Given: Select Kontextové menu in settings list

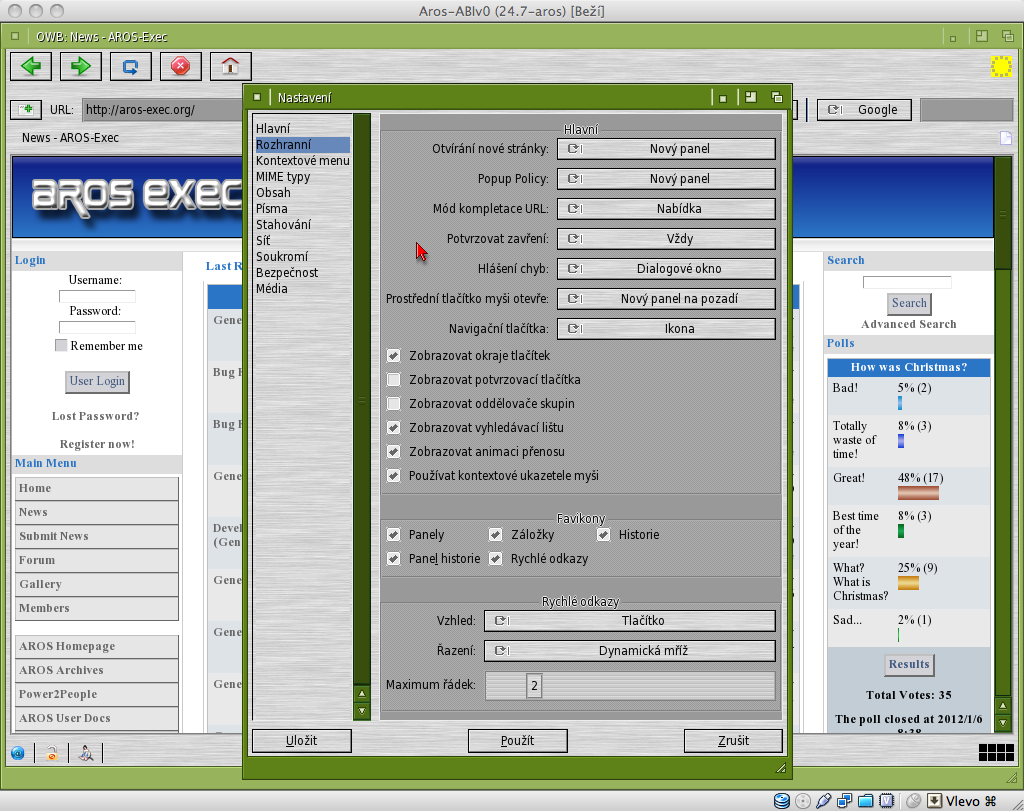Looking at the screenshot, I should 302,161.
